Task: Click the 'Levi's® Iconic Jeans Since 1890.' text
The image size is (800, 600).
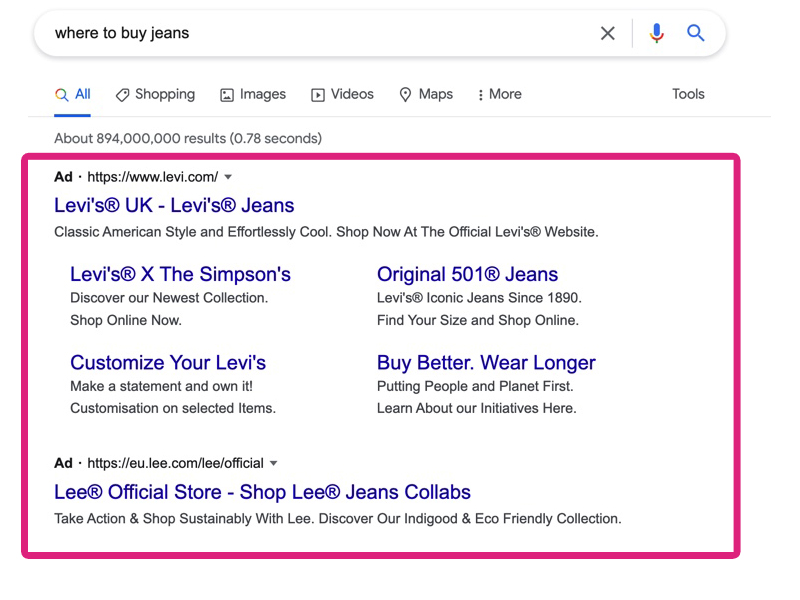Action: pyautogui.click(x=479, y=297)
